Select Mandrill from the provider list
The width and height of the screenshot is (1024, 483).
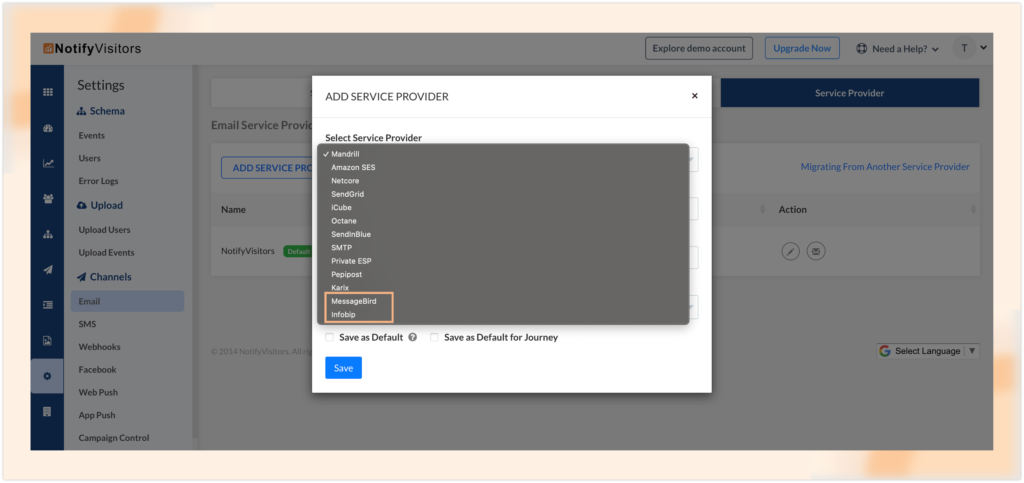pyautogui.click(x=503, y=154)
